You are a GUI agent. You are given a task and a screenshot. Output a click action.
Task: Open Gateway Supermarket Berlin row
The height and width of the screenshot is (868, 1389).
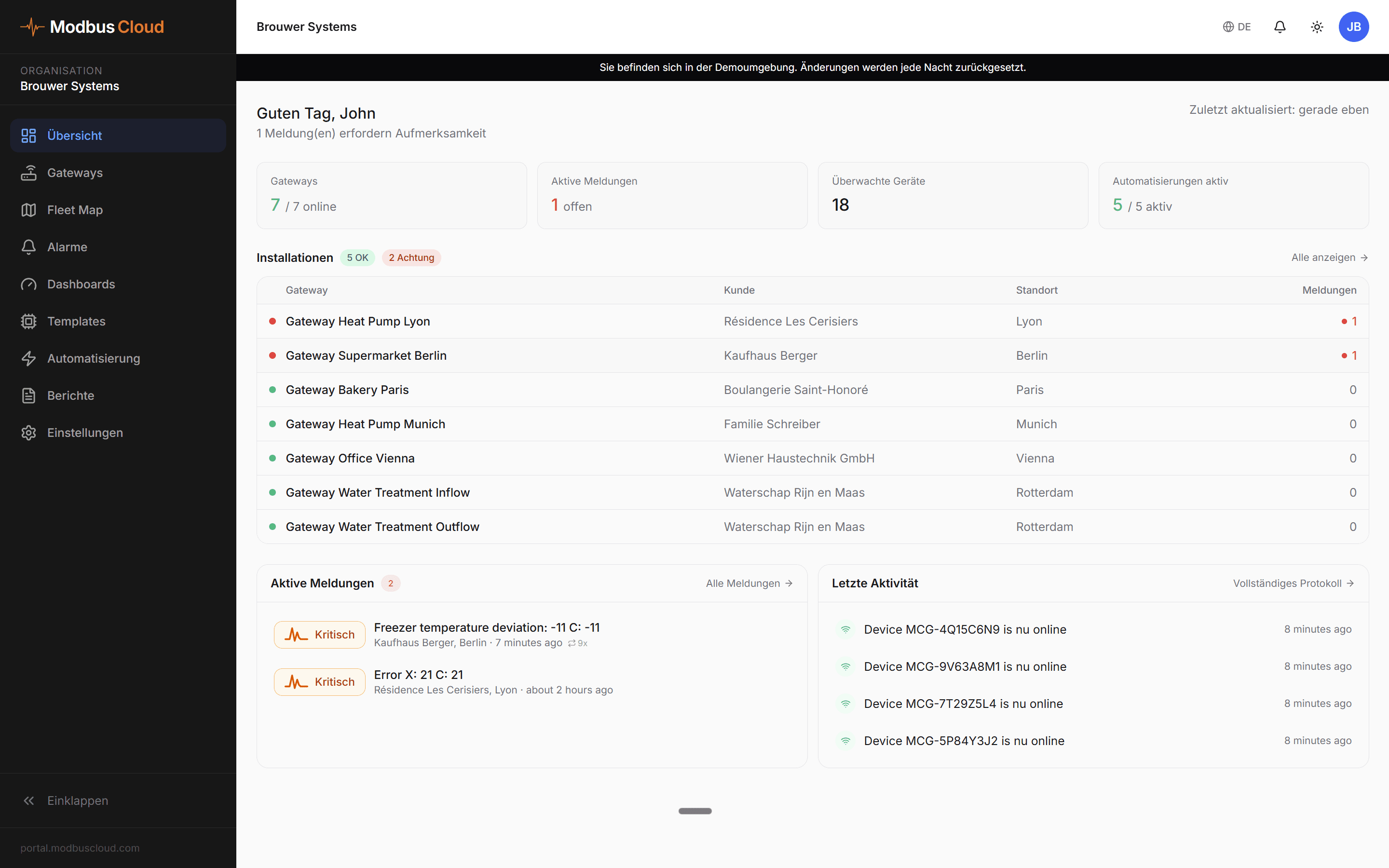coord(812,355)
